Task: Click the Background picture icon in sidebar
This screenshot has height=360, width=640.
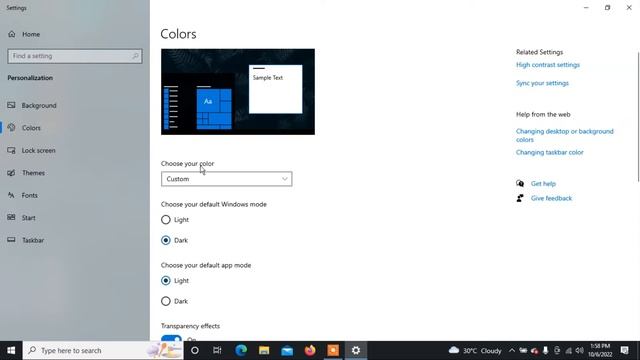Action: point(11,105)
